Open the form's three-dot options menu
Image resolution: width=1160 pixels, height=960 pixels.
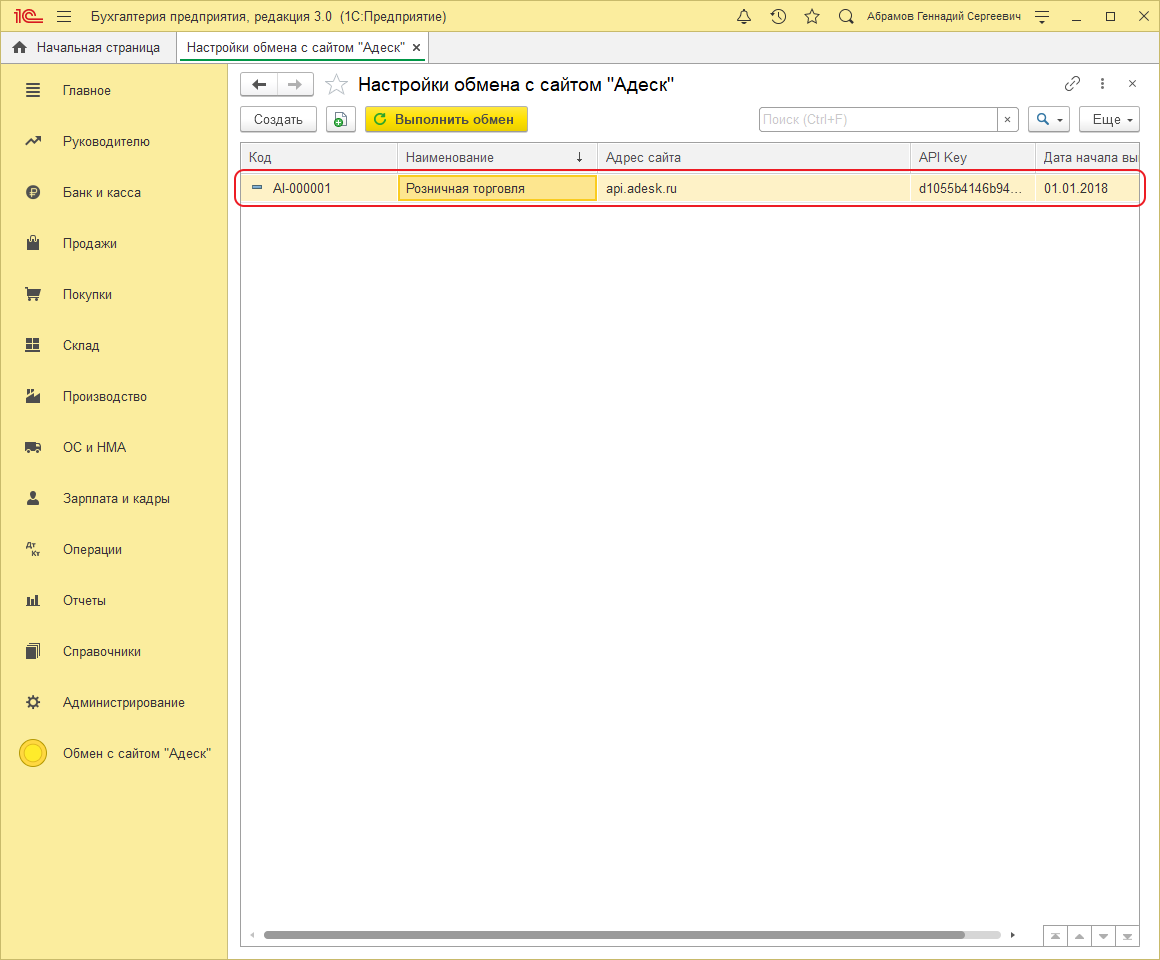tap(1102, 84)
